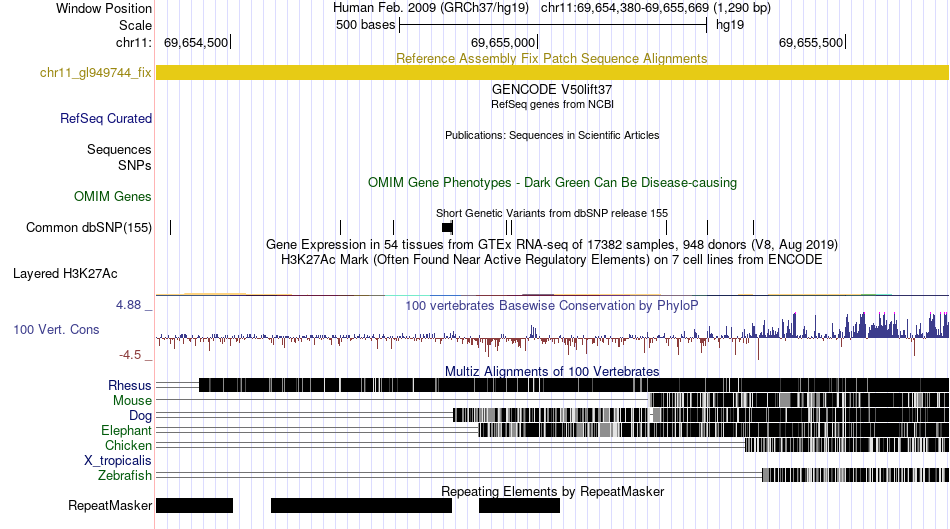
Task: Click the Common dbSNP(155) track label
Action: pos(89,227)
